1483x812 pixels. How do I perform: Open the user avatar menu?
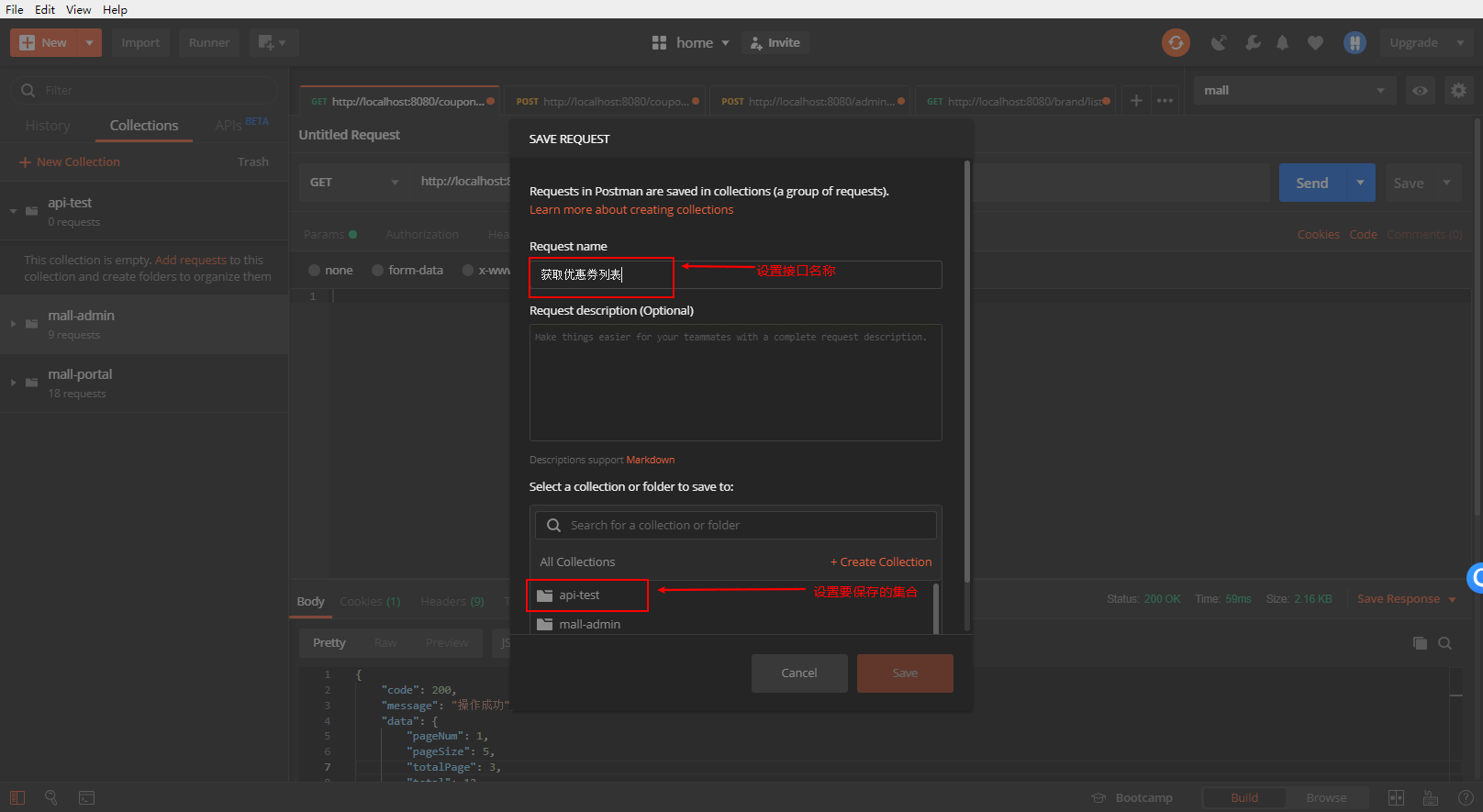tap(1355, 42)
